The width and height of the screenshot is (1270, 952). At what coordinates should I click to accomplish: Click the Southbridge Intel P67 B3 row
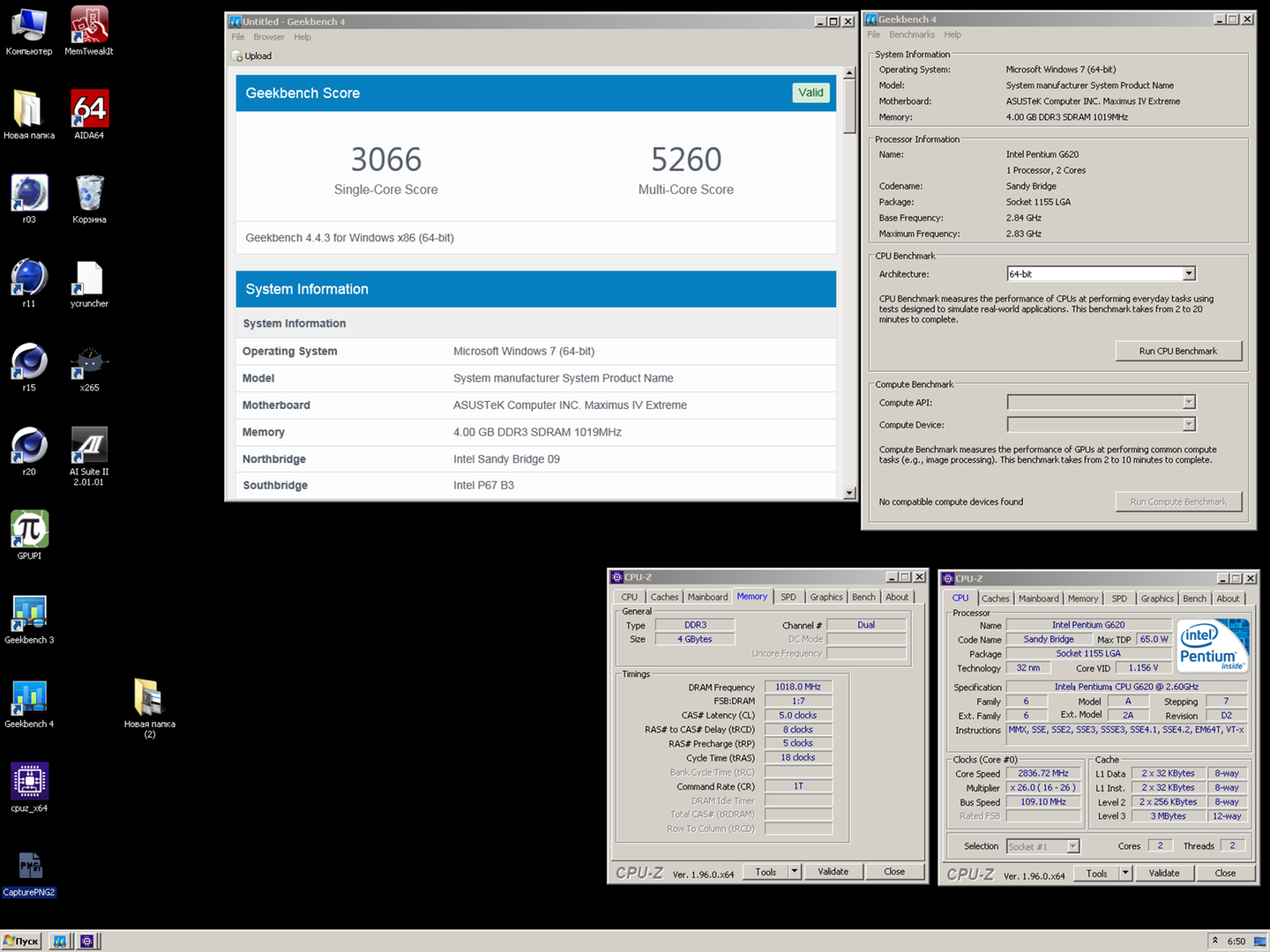(x=536, y=485)
